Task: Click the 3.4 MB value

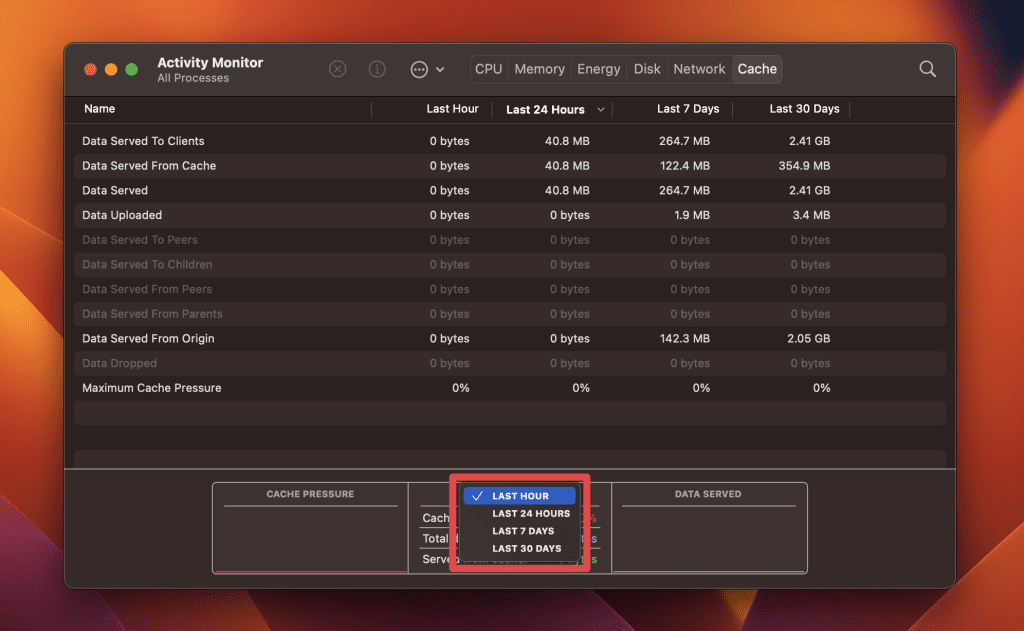Action: [811, 215]
